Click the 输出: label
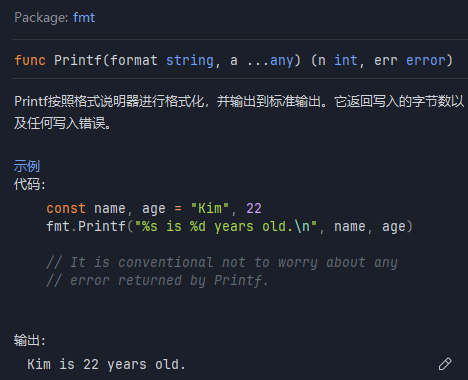The width and height of the screenshot is (468, 380). (29, 340)
